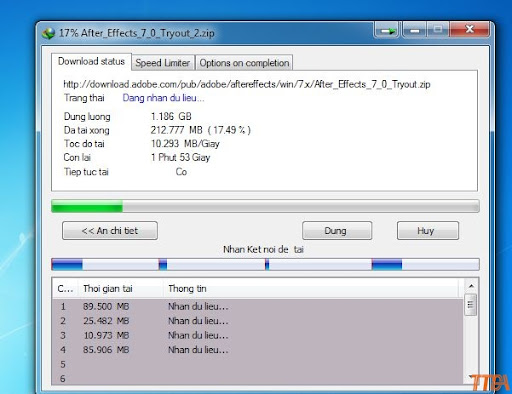Select connection row 2 with 25.482 MB
The width and height of the screenshot is (512, 394).
pyautogui.click(x=258, y=321)
